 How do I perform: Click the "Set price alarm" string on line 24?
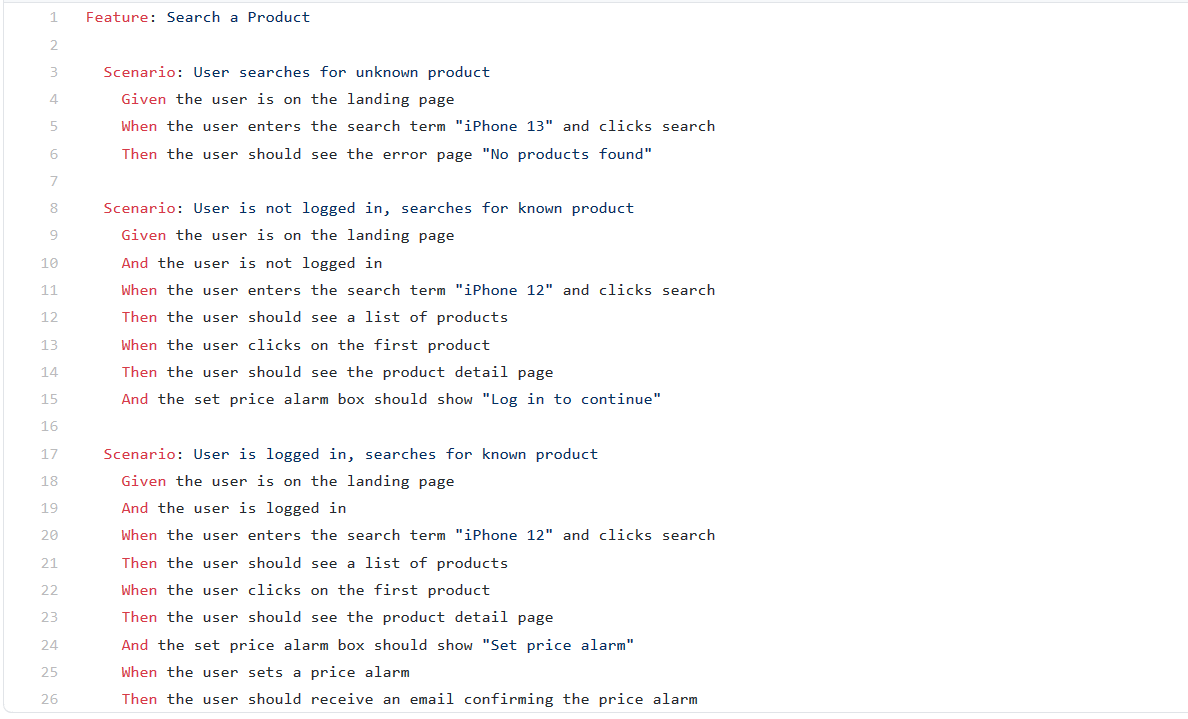(x=558, y=646)
